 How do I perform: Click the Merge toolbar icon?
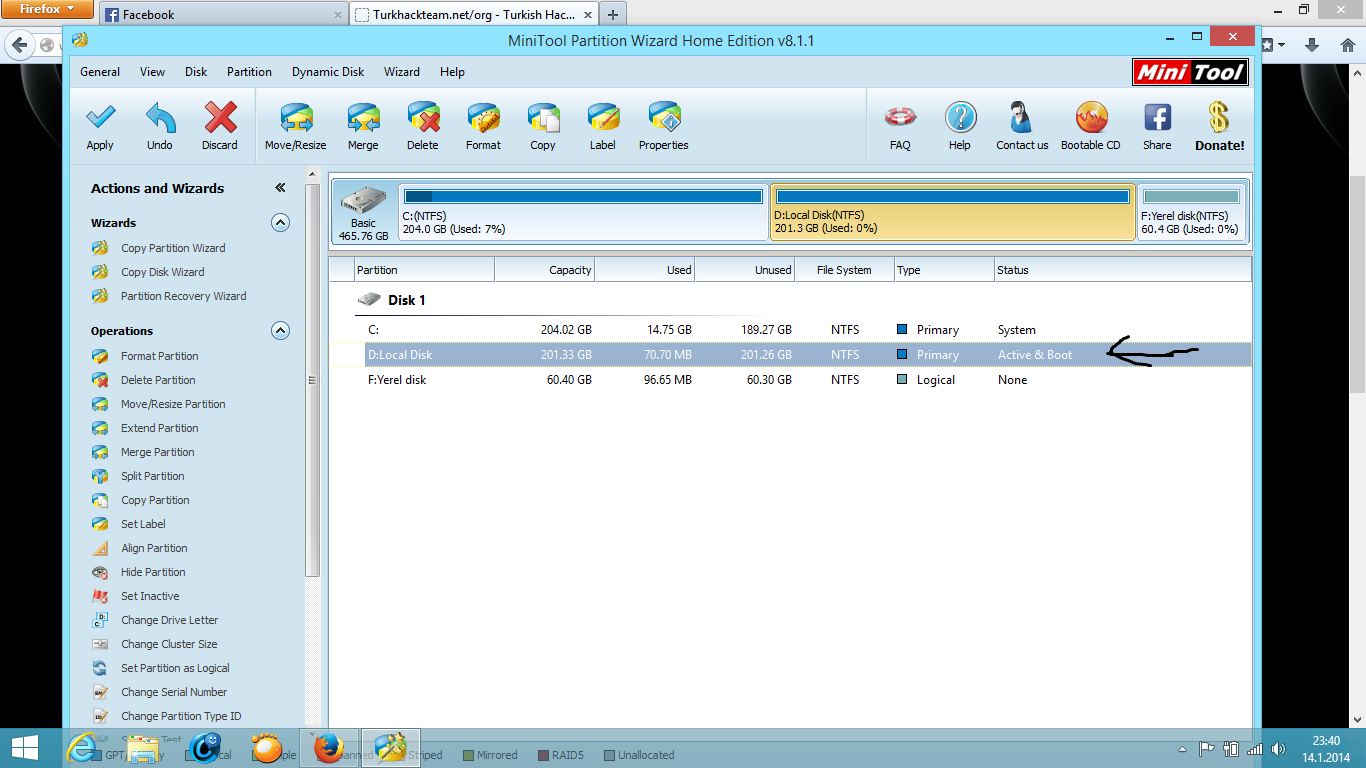coord(363,119)
